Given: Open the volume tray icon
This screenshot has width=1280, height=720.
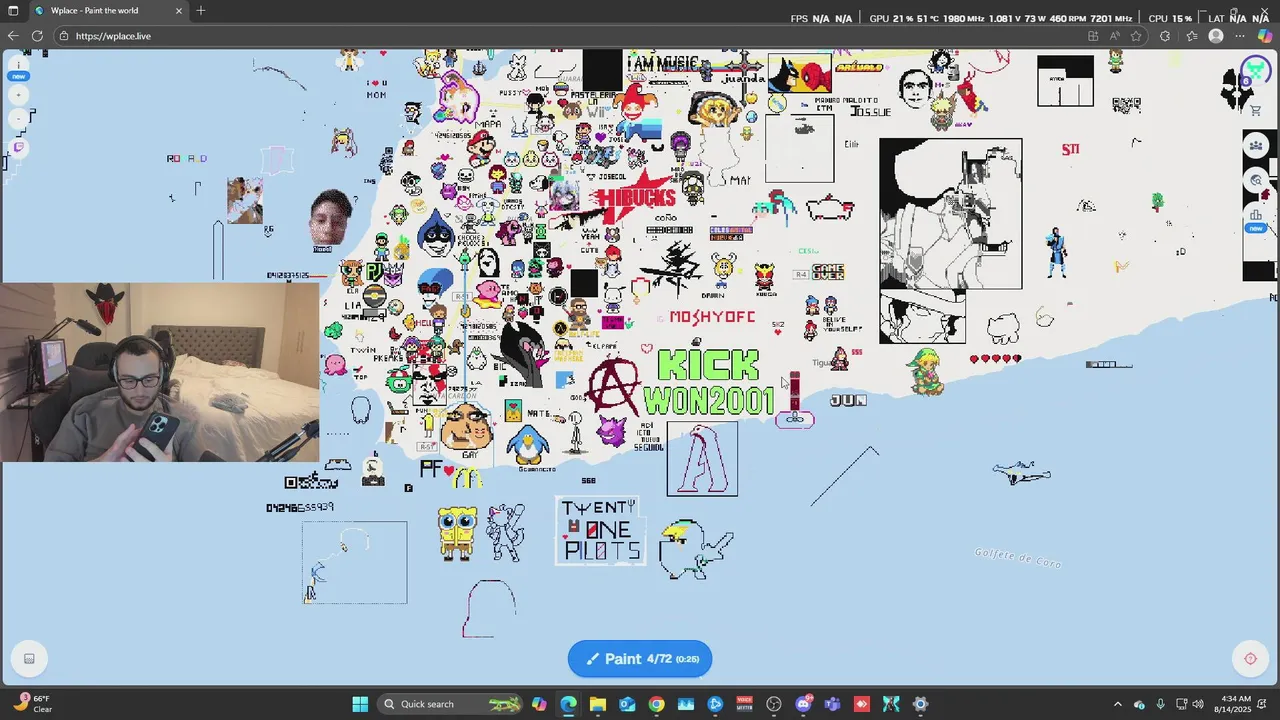Looking at the screenshot, I should tap(1198, 704).
